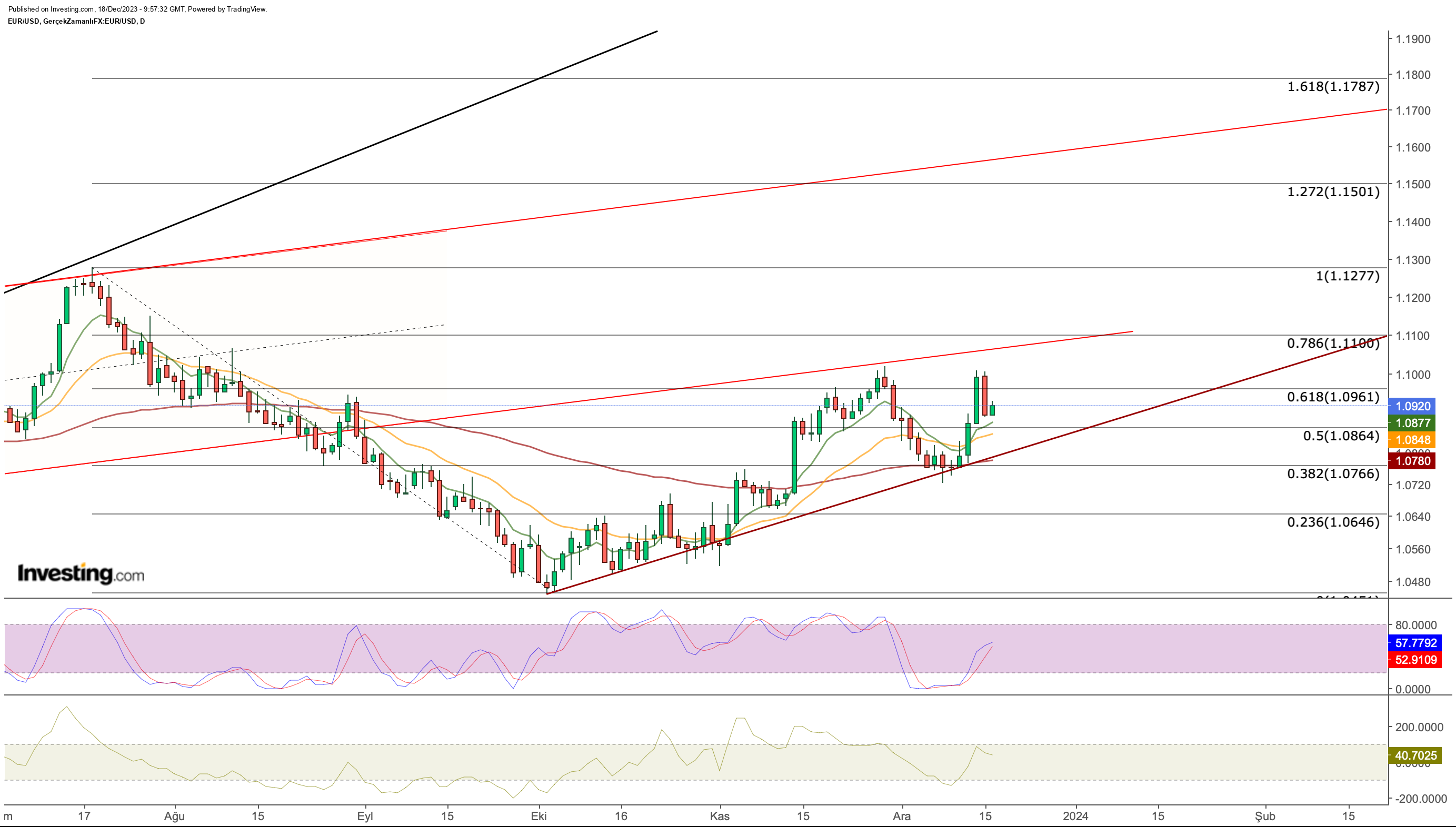
Task: Click the 17 date label on time axis
Action: click(x=84, y=817)
